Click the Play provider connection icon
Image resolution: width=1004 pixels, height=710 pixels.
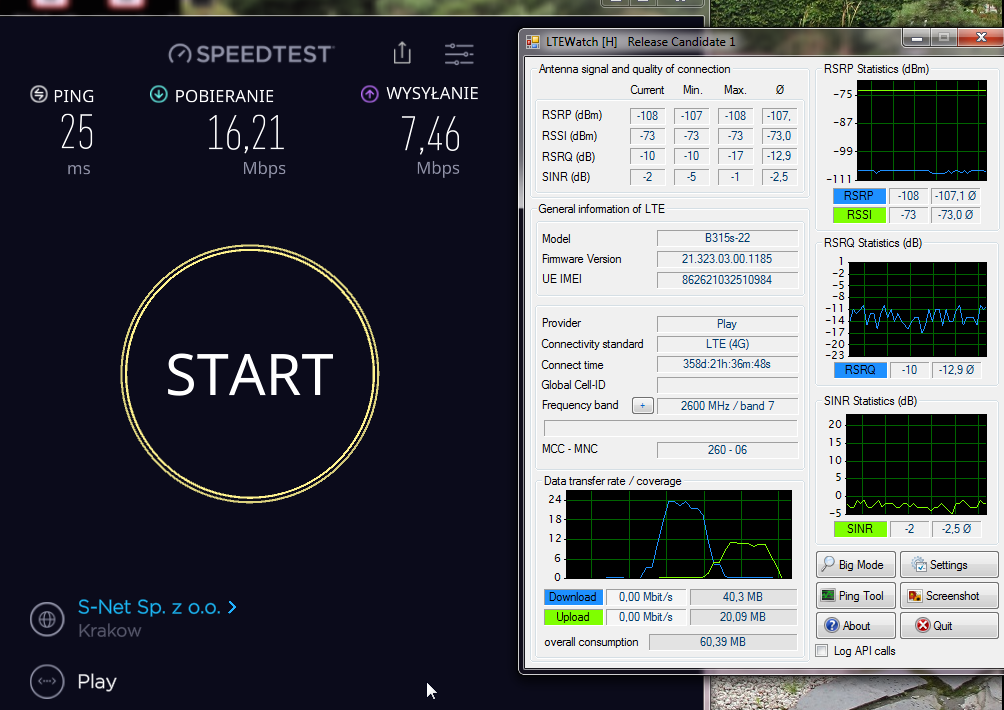click(x=47, y=681)
